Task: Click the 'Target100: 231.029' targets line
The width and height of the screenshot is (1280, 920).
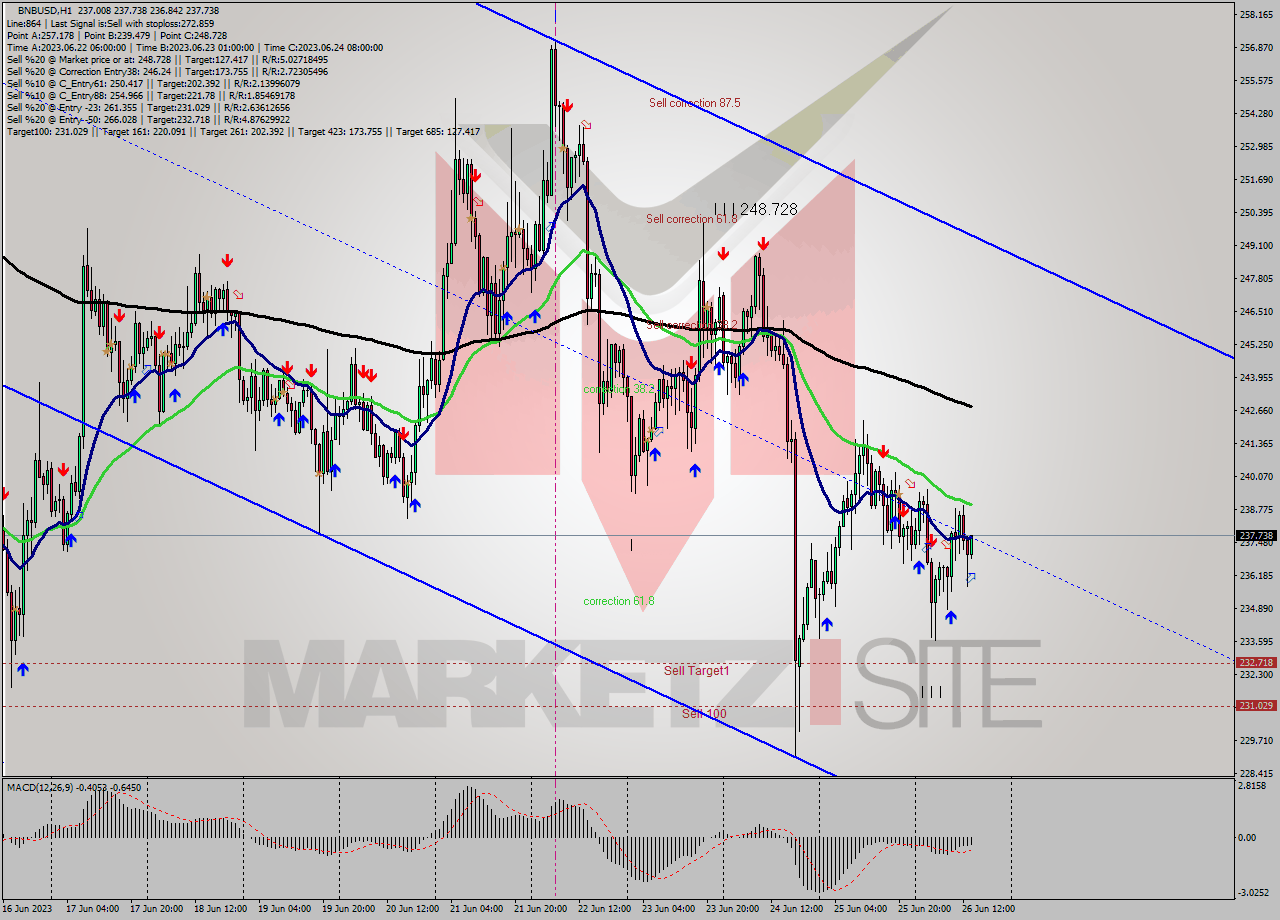Action: (x=243, y=131)
